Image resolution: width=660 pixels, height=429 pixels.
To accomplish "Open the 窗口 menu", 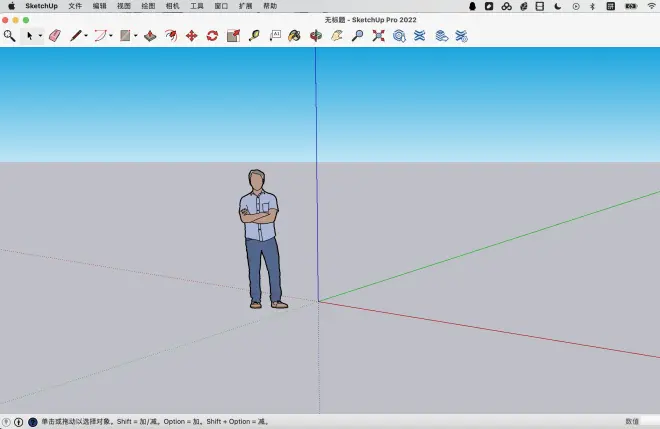I will 221,6.
